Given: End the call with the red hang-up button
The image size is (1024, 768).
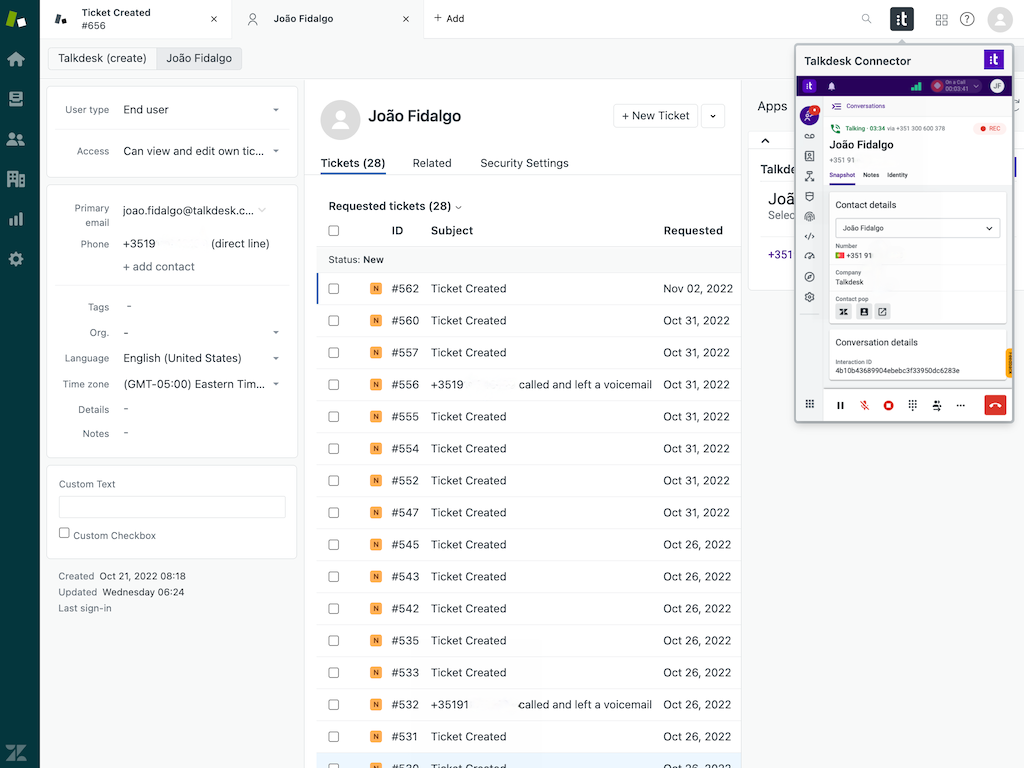Looking at the screenshot, I should tap(994, 405).
